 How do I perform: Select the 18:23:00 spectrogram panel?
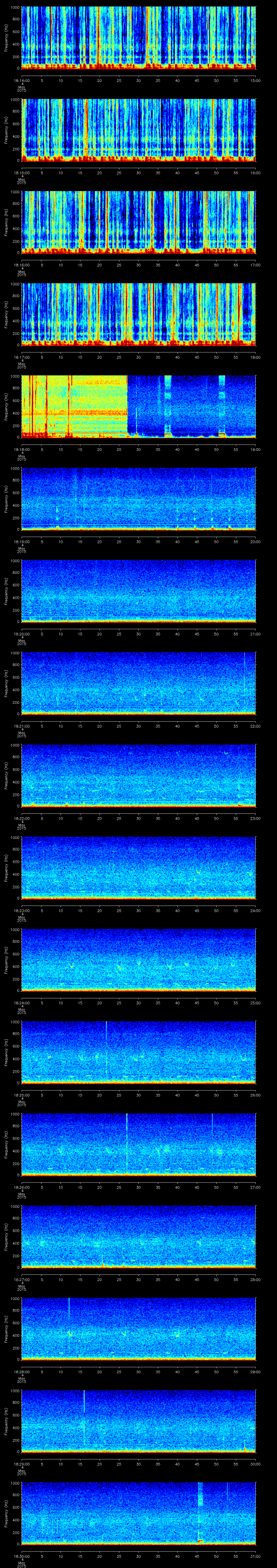pos(138,868)
